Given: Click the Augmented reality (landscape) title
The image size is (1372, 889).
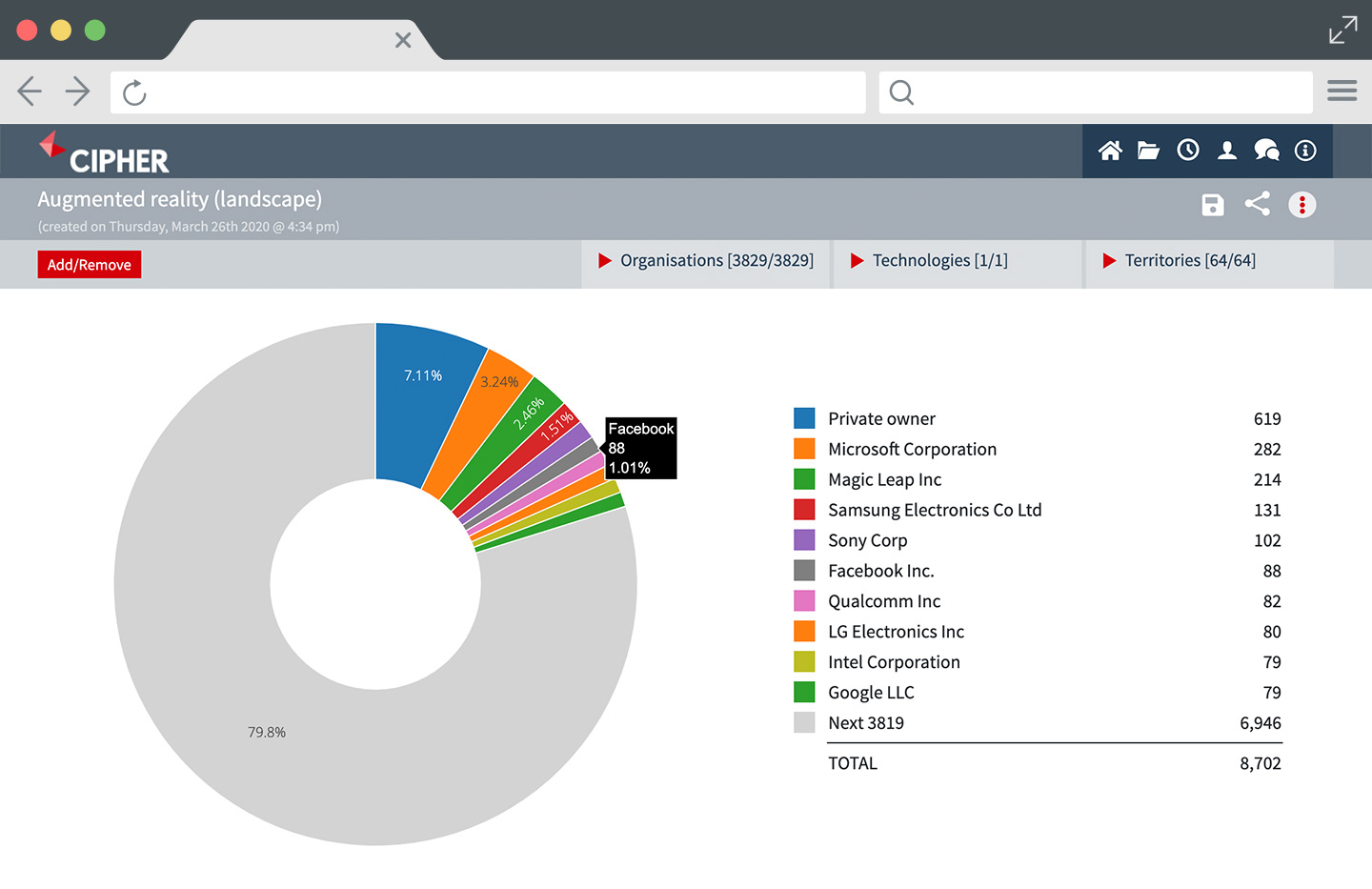Looking at the screenshot, I should (x=180, y=199).
